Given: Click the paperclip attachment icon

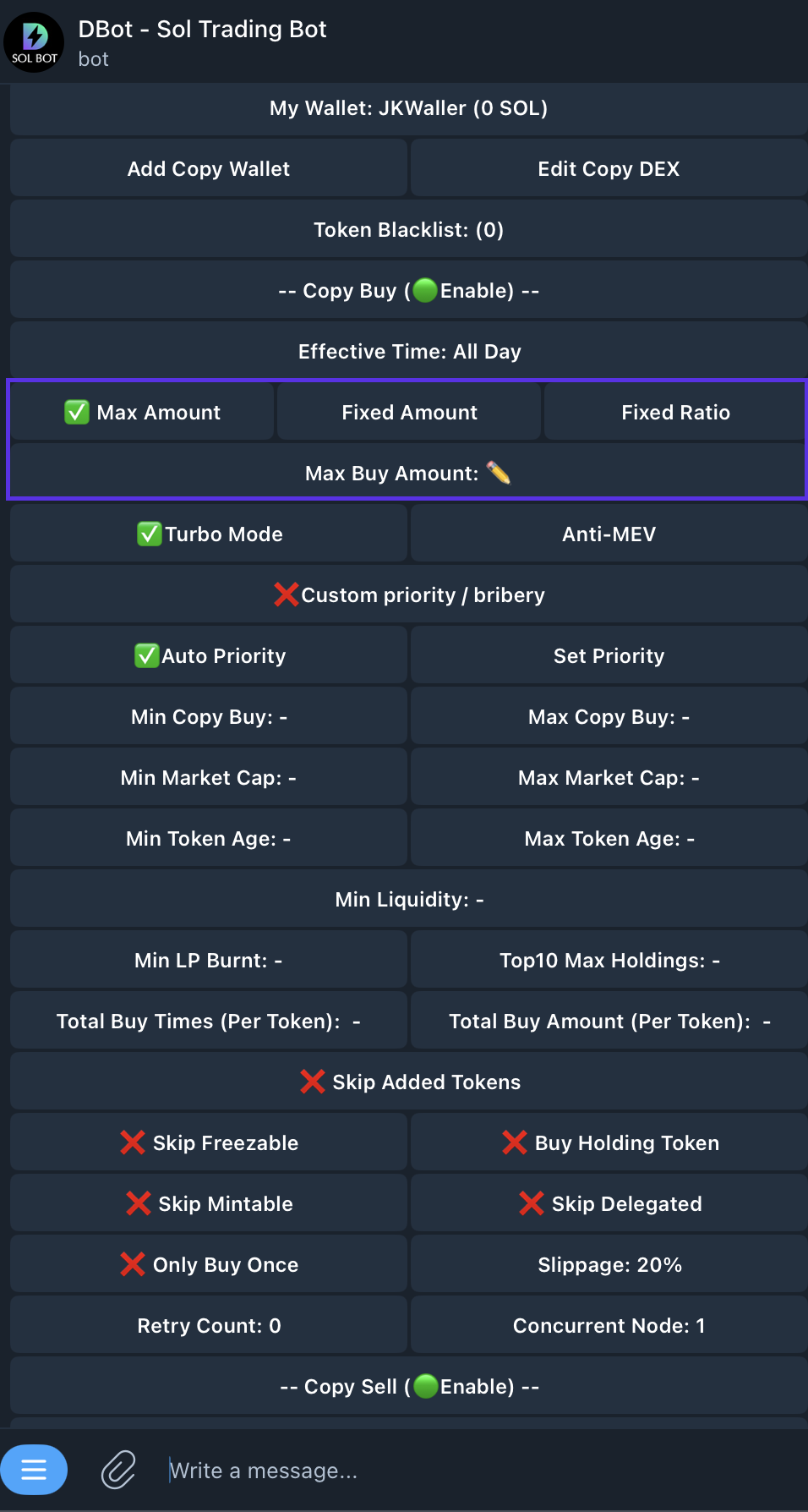Looking at the screenshot, I should pos(118,1470).
